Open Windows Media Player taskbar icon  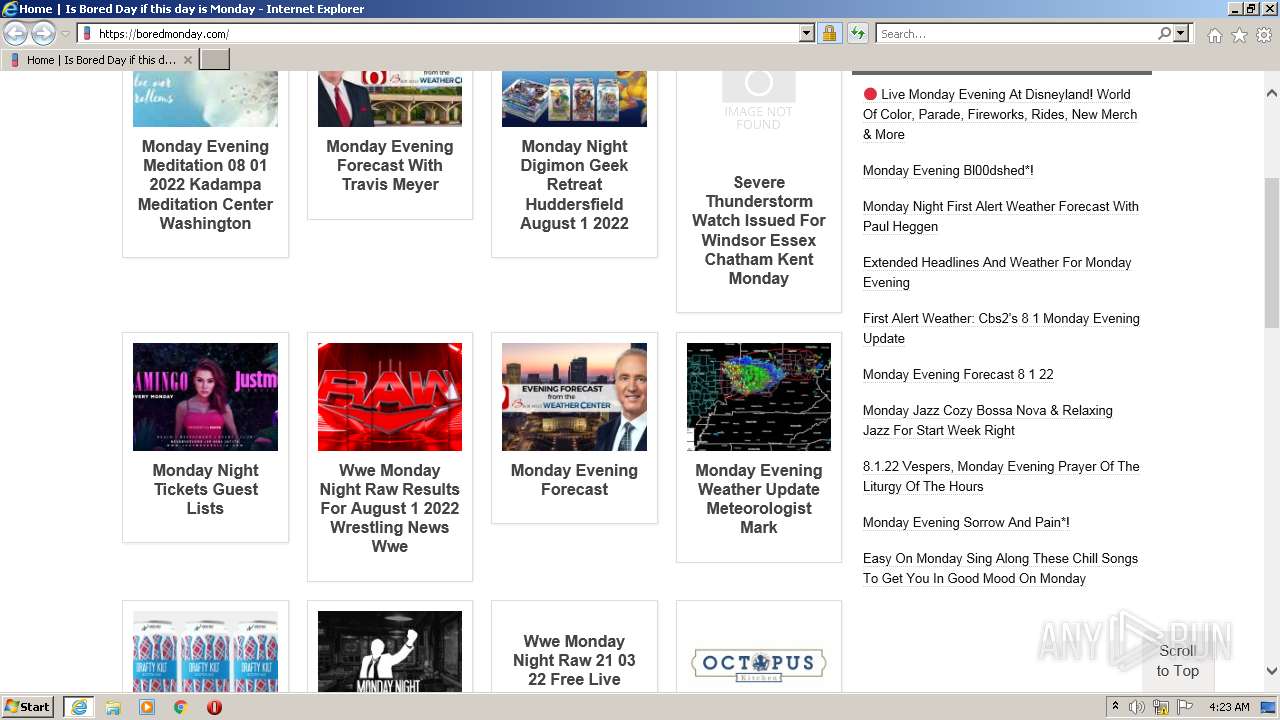[147, 707]
